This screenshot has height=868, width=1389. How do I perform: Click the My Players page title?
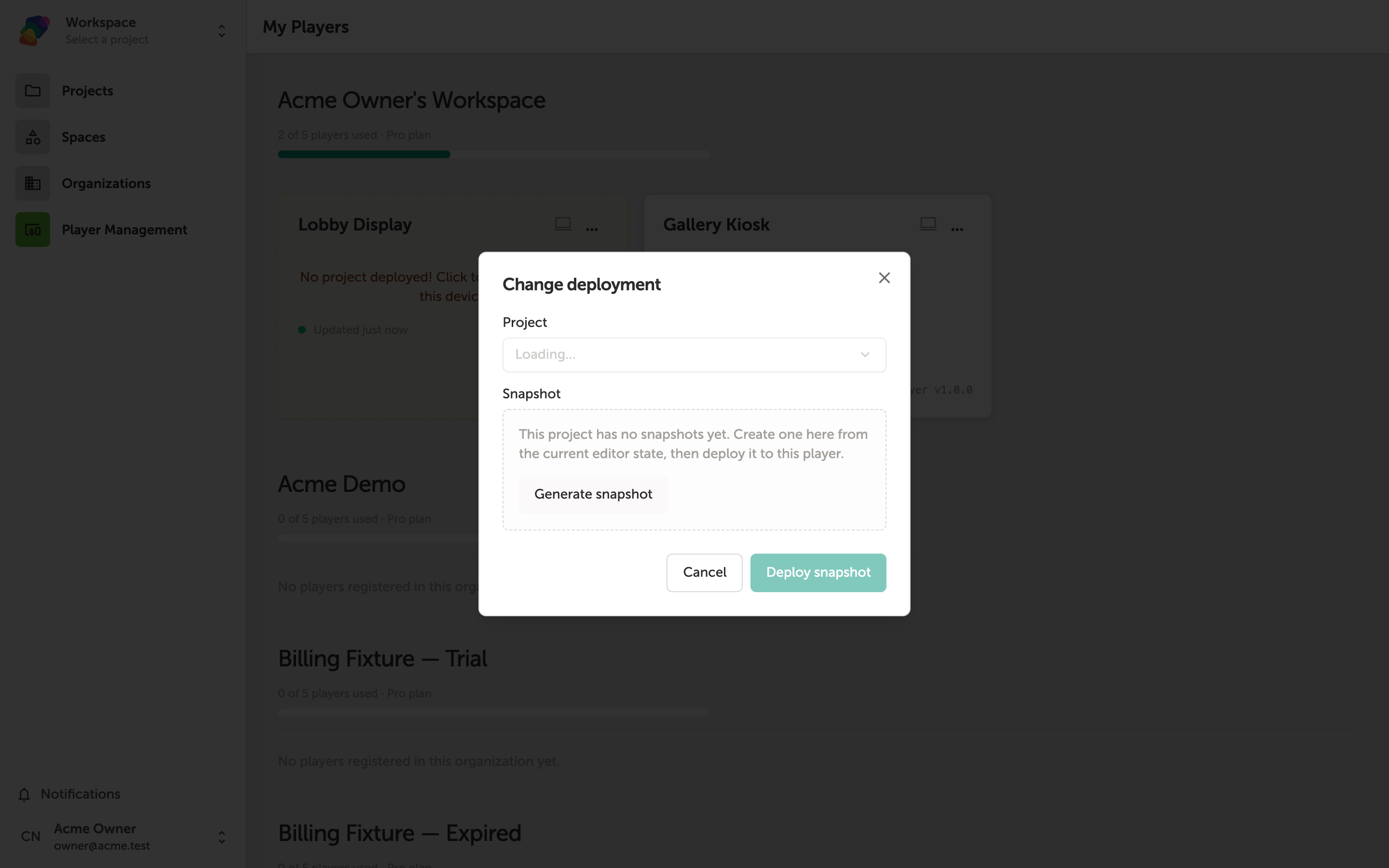click(x=305, y=27)
